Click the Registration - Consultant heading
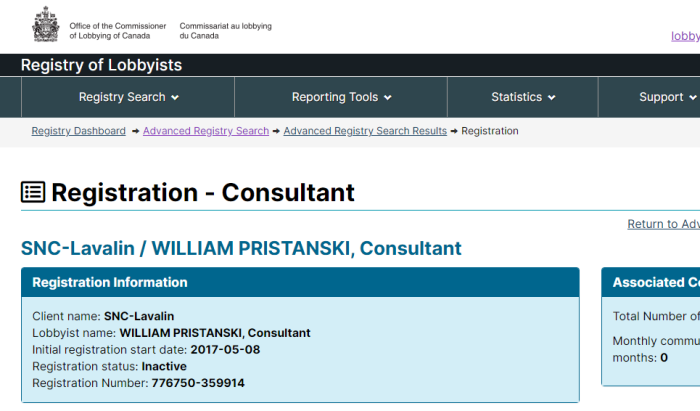The image size is (700, 411). coord(203,192)
